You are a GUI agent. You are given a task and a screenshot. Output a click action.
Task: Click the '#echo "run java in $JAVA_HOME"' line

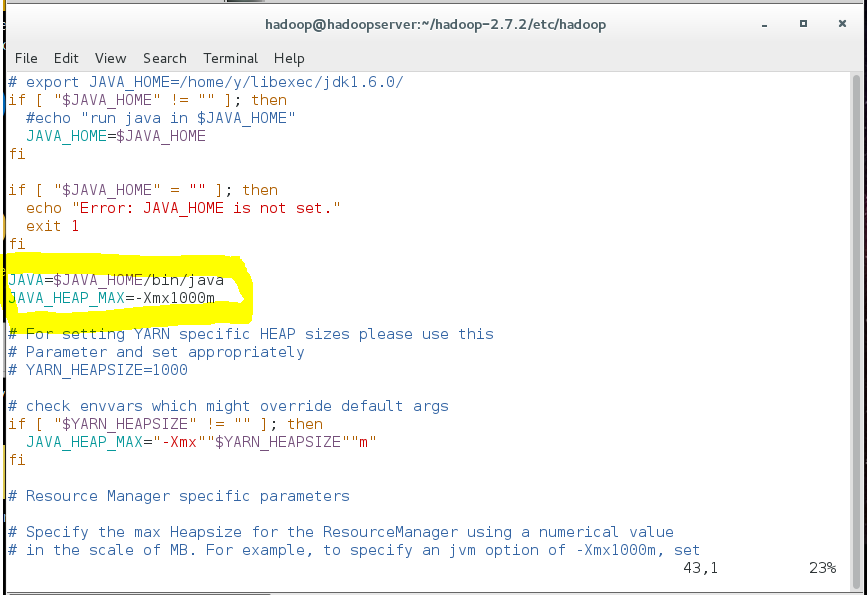point(160,118)
